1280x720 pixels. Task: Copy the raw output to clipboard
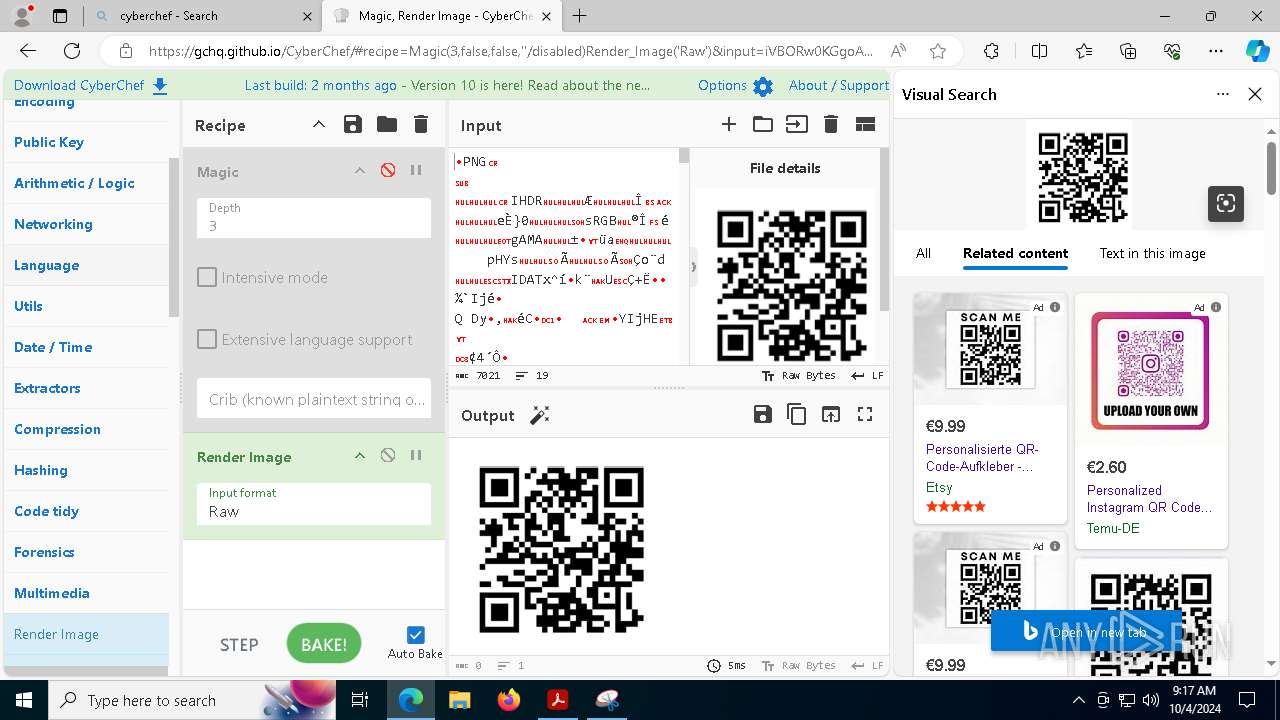tap(797, 414)
